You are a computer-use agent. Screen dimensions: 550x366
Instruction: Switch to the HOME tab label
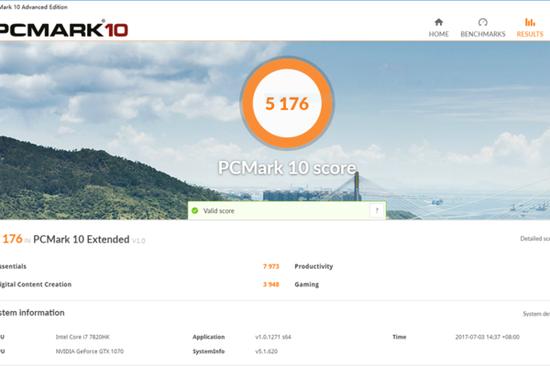(x=438, y=34)
